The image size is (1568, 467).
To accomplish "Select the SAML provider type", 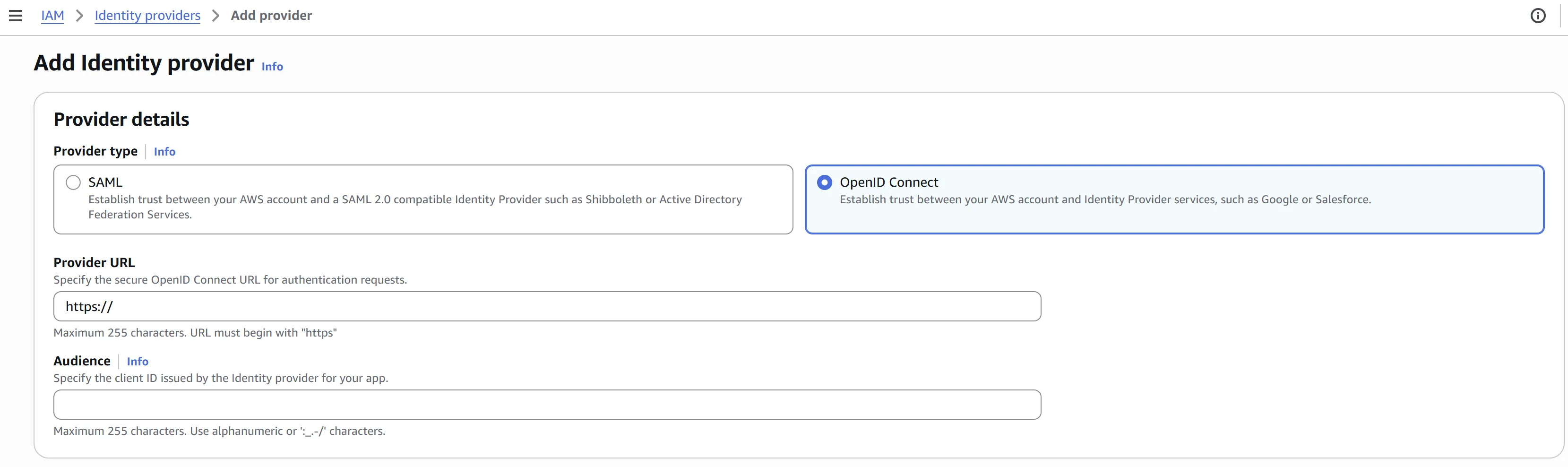I will click(73, 182).
